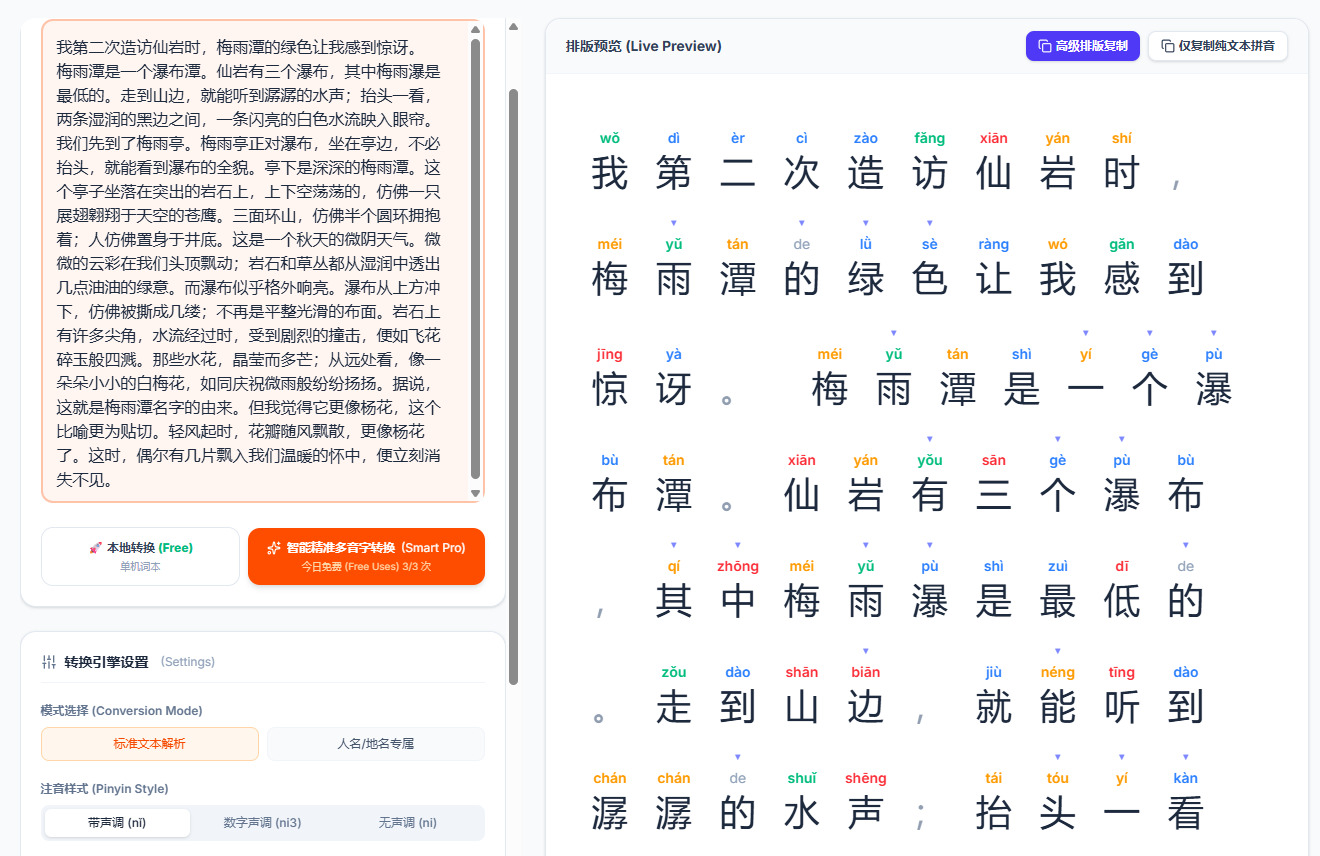Open pronunciation arrow above 中 (zhōng)
The height and width of the screenshot is (856, 1320).
(x=738, y=545)
